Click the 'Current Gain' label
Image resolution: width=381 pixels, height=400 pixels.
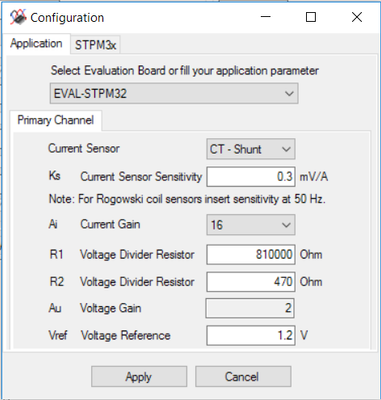[110, 224]
